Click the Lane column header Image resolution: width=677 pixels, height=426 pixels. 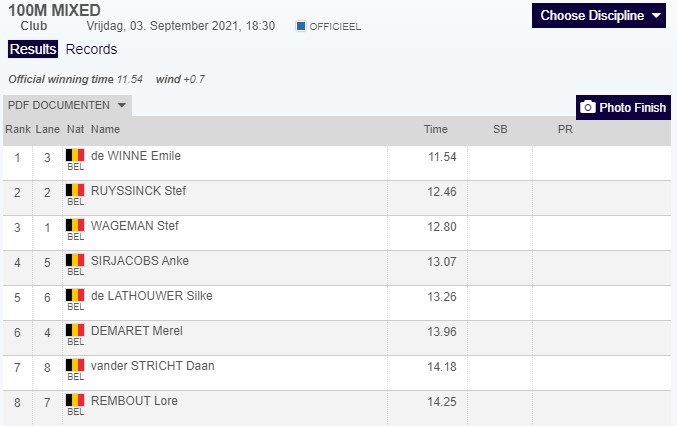click(x=47, y=130)
